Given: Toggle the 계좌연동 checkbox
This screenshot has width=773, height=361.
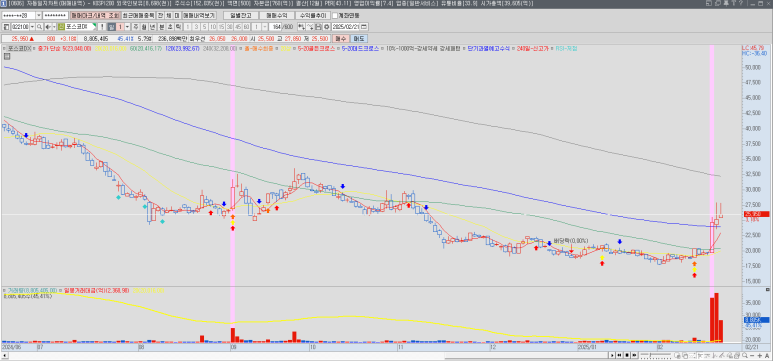Looking at the screenshot, I should (x=335, y=15).
